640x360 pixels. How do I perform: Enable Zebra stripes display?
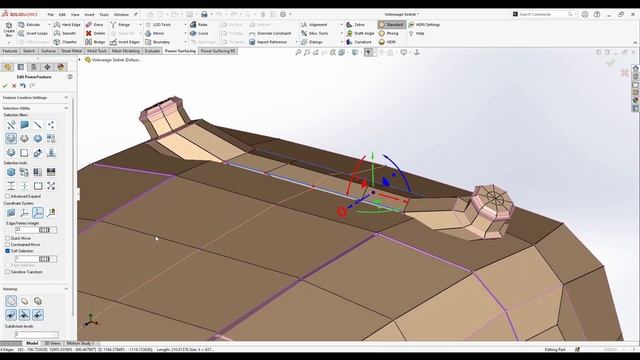(x=356, y=25)
